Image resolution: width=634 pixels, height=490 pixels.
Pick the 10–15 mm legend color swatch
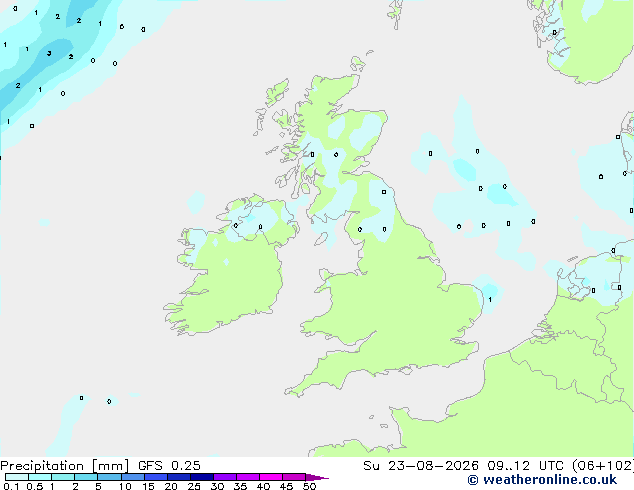pos(132,477)
